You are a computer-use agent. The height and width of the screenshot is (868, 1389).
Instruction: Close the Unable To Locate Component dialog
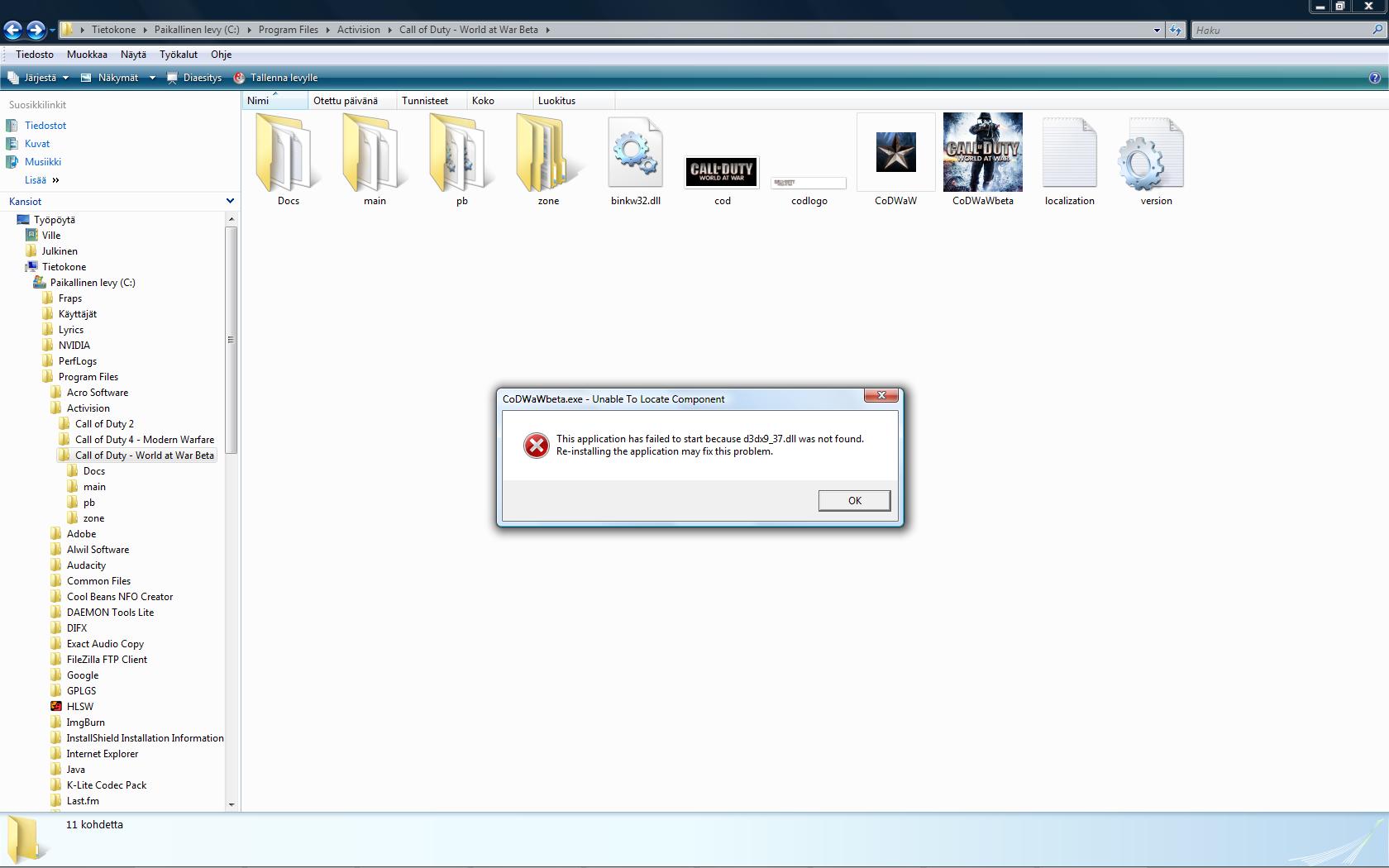[x=881, y=396]
